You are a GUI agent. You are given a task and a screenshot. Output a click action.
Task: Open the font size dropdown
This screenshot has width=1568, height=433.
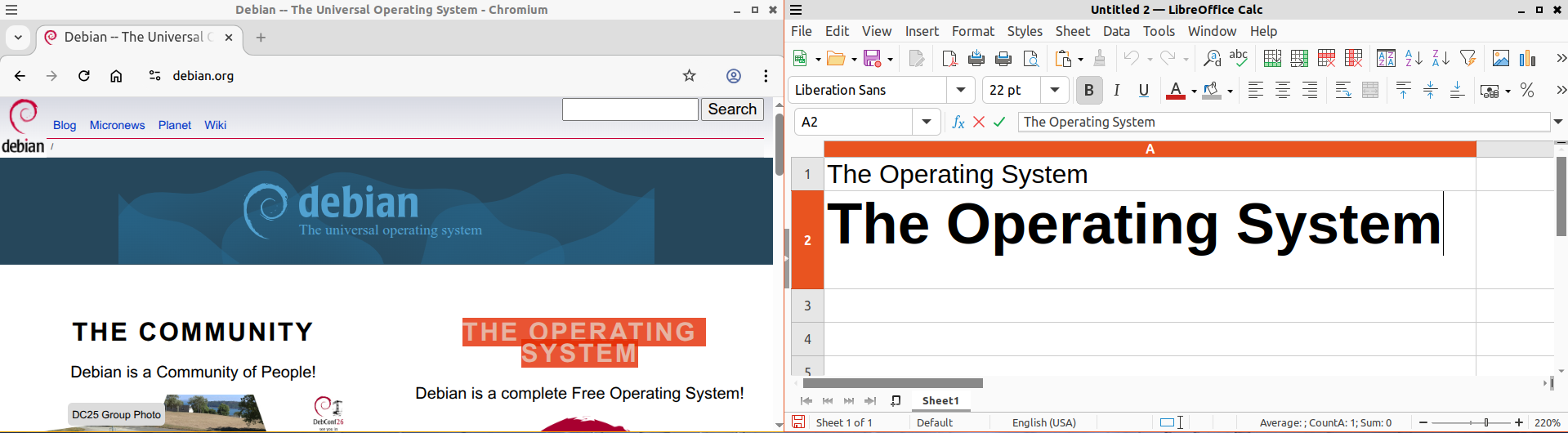coord(1055,90)
